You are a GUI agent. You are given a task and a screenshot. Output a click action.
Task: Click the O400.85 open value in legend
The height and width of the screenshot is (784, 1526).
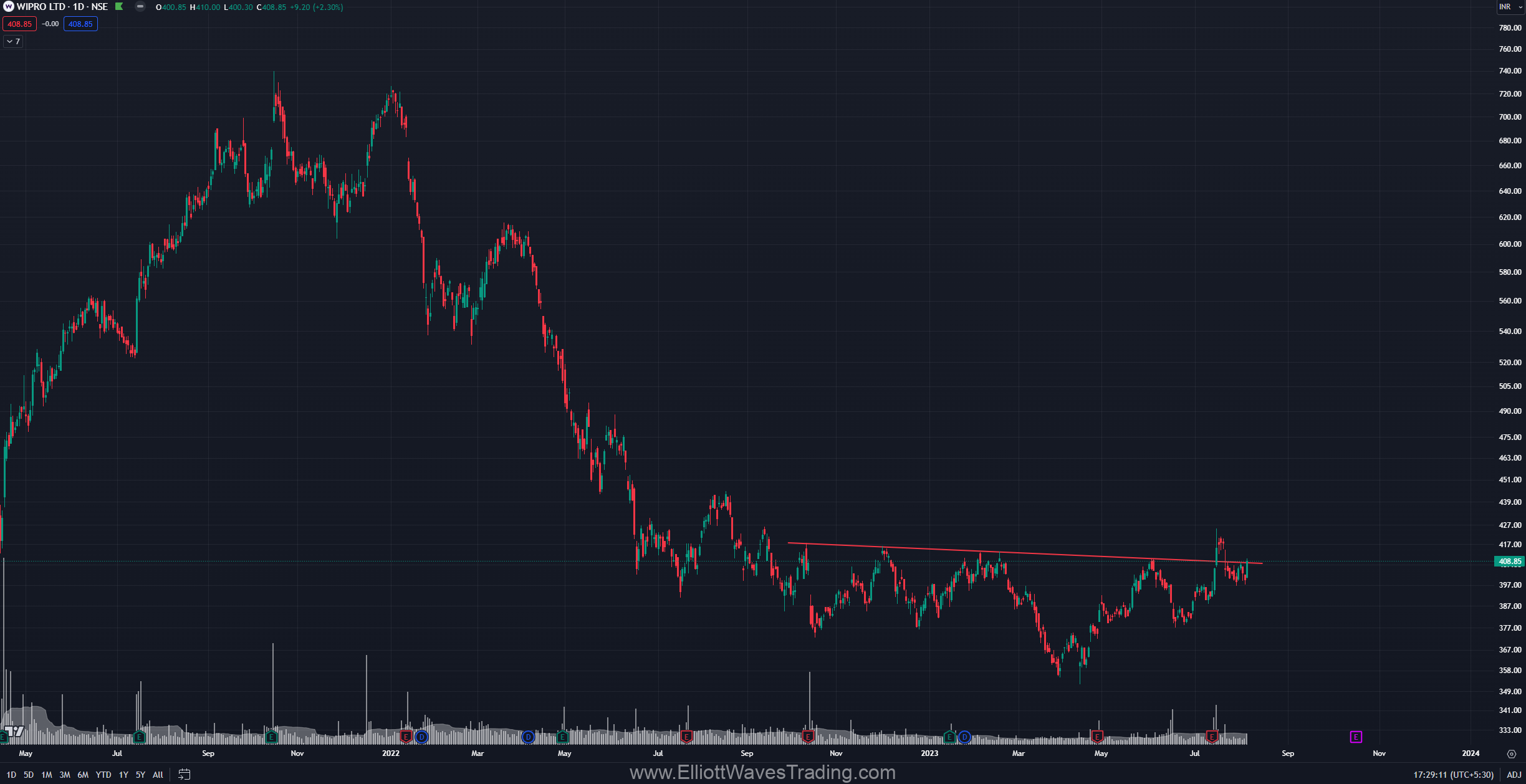(171, 7)
